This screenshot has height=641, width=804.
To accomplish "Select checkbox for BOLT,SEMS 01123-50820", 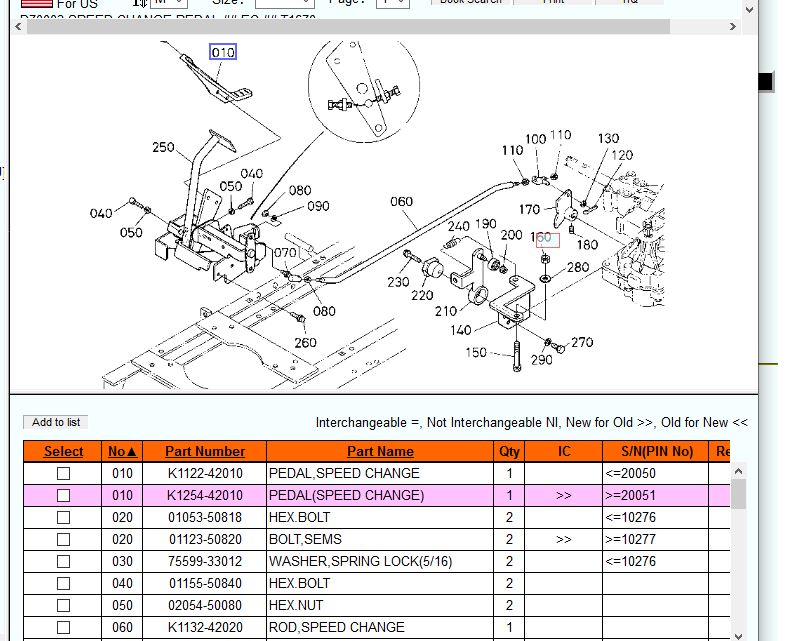I will point(64,539).
